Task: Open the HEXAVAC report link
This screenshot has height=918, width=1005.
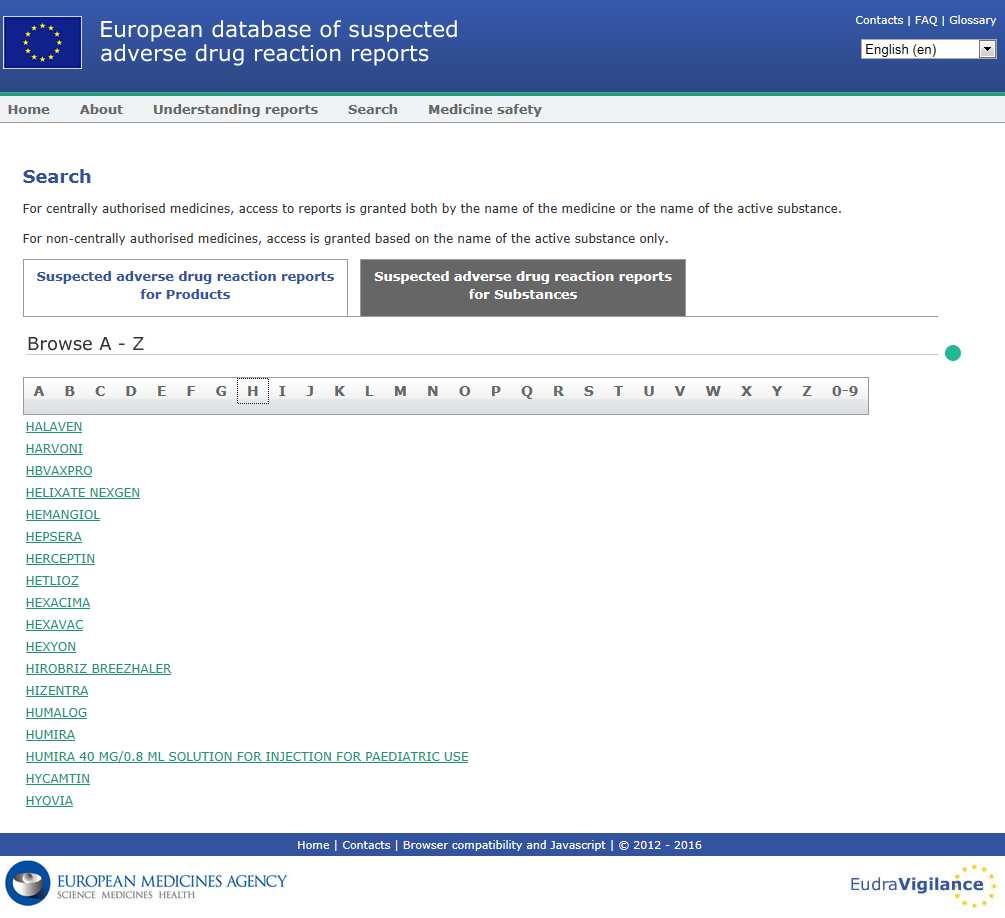Action: 54,625
